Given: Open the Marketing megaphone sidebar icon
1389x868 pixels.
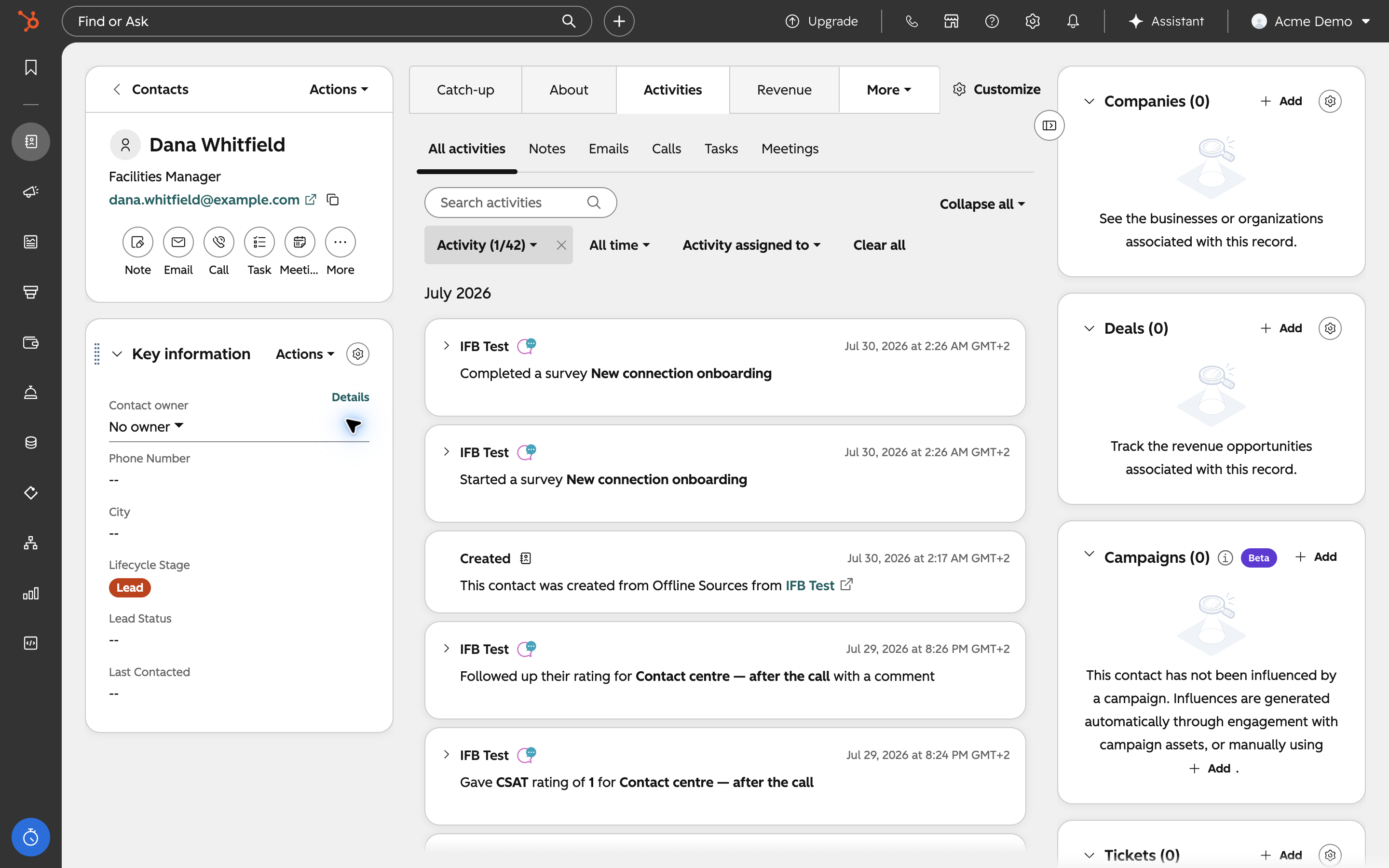Looking at the screenshot, I should (x=31, y=192).
